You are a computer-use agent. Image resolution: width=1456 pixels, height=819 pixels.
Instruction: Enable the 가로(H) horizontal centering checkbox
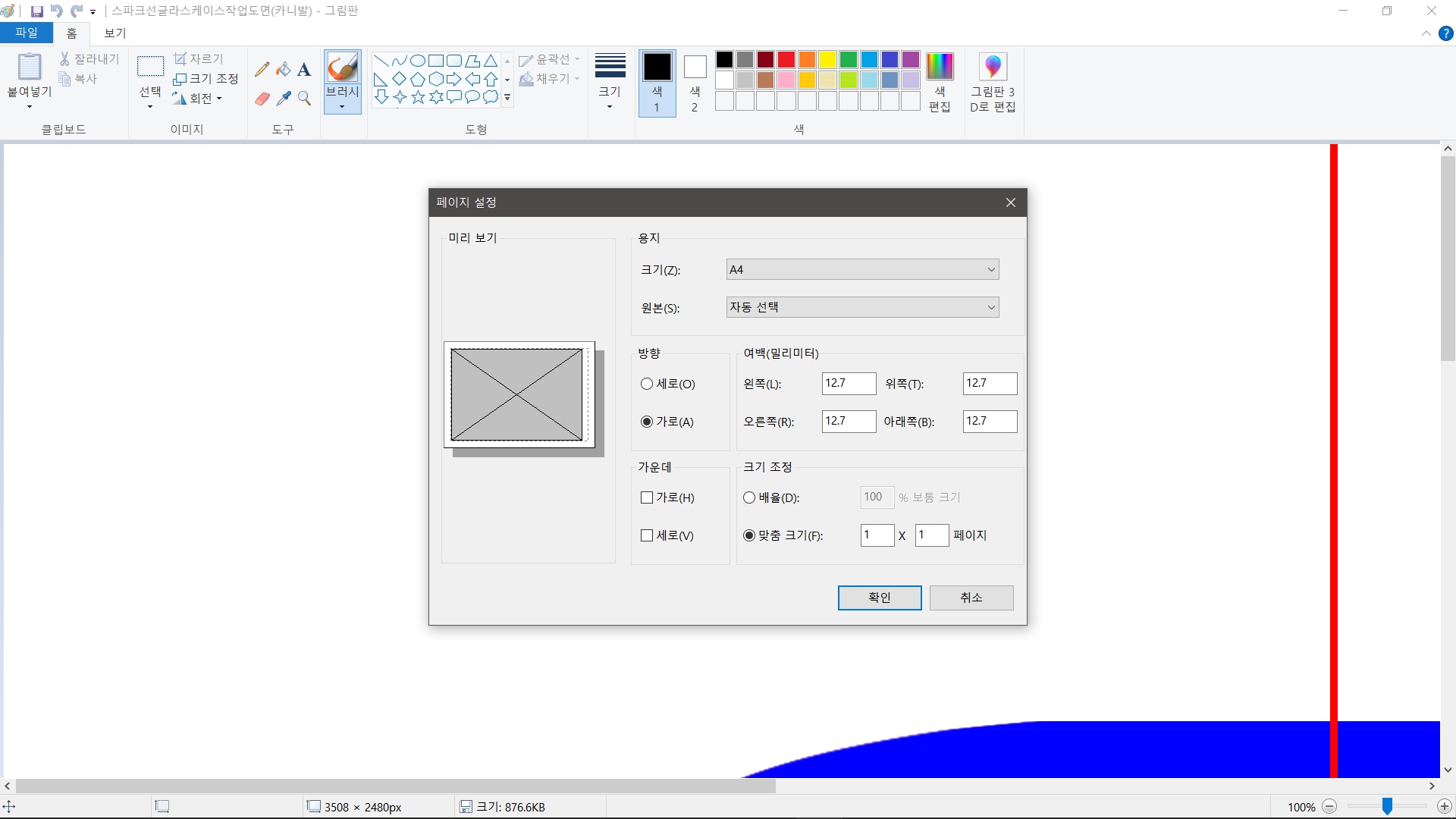click(647, 497)
